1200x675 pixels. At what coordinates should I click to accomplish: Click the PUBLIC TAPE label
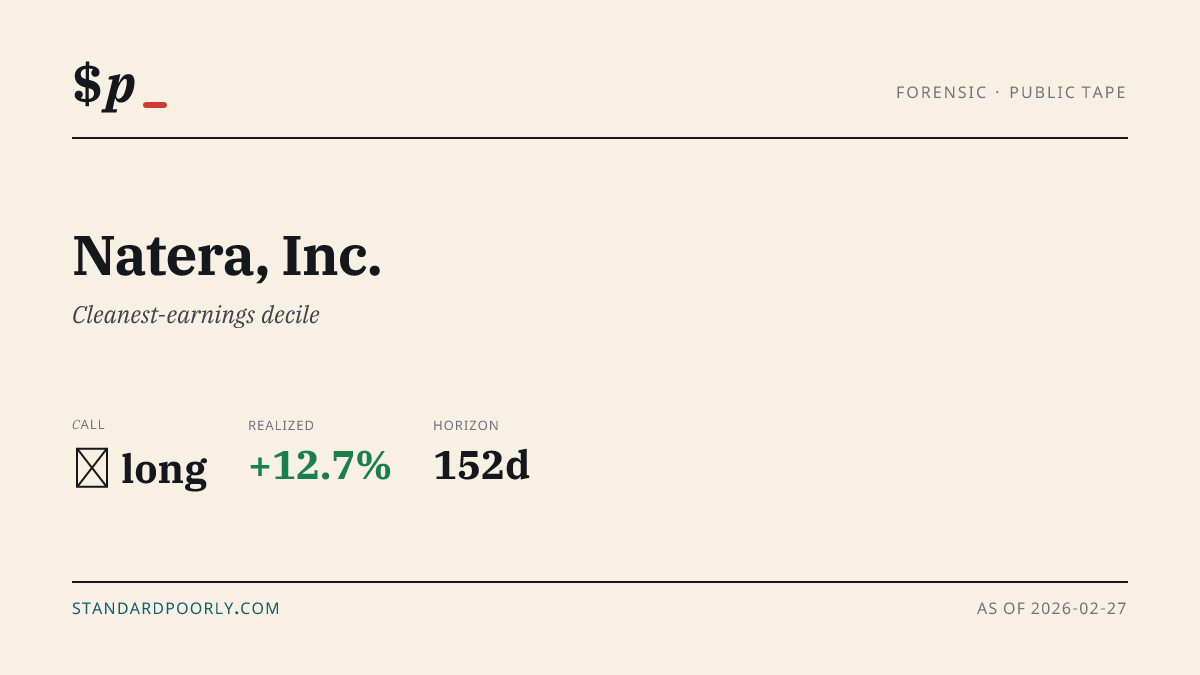click(1068, 93)
